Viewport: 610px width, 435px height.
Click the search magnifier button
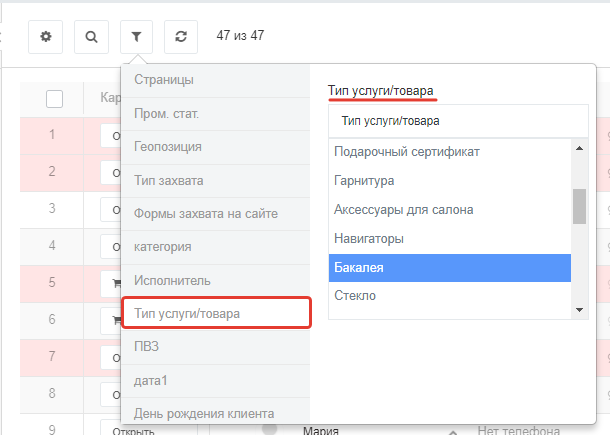[91, 37]
